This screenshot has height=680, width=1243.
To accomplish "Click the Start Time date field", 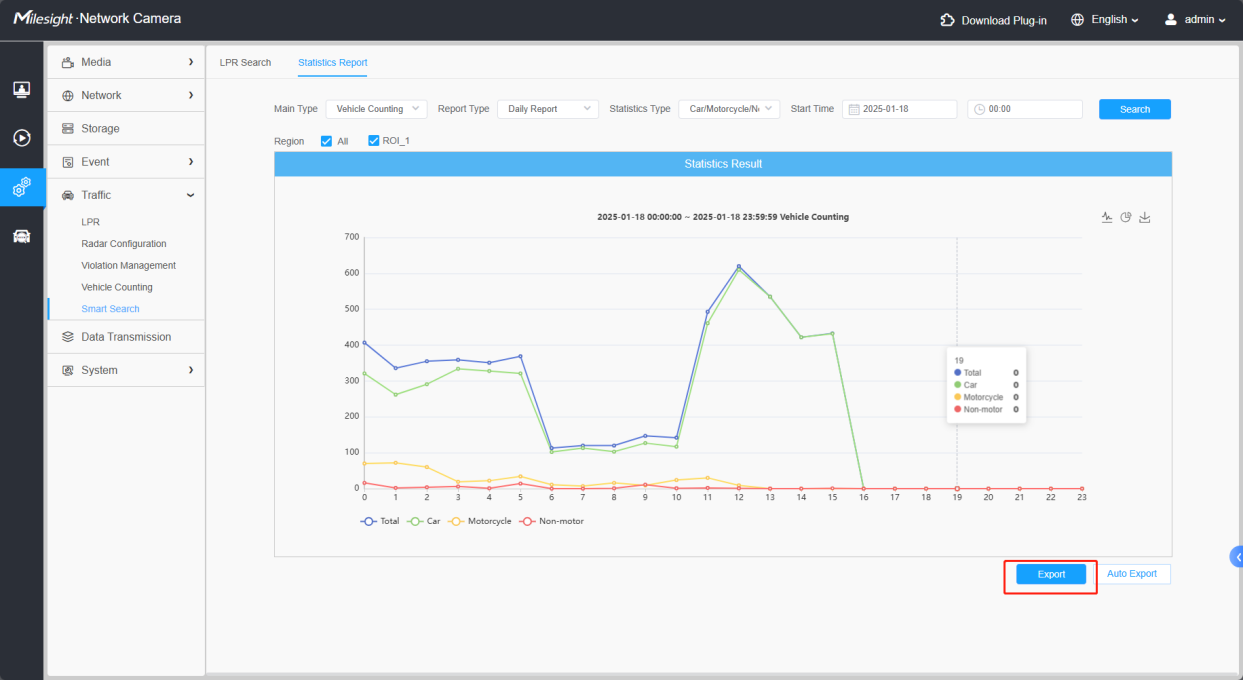I will click(899, 109).
